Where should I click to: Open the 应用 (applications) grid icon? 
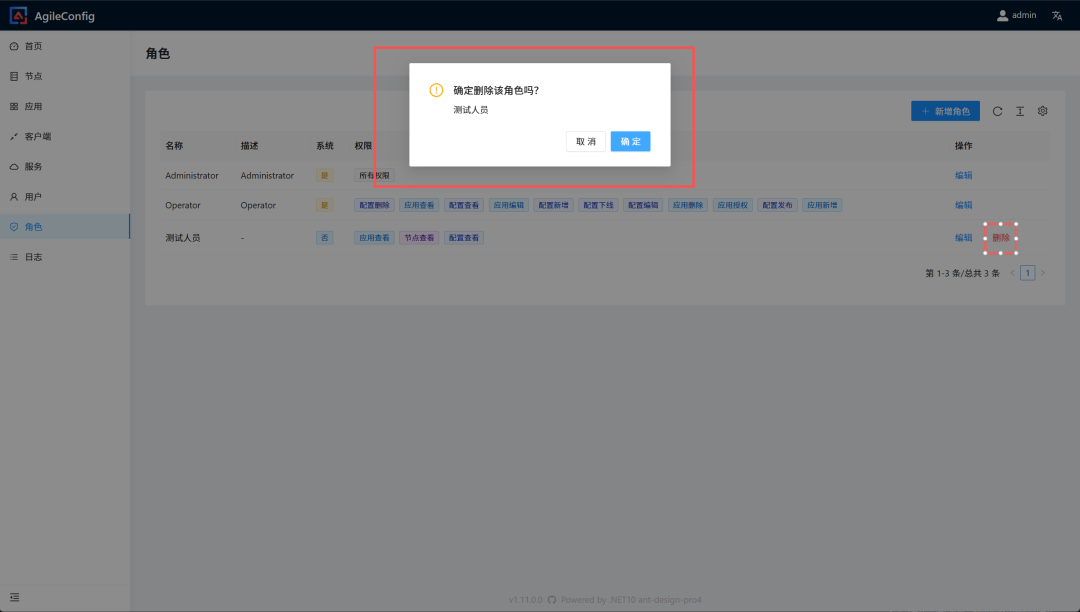tap(12, 106)
